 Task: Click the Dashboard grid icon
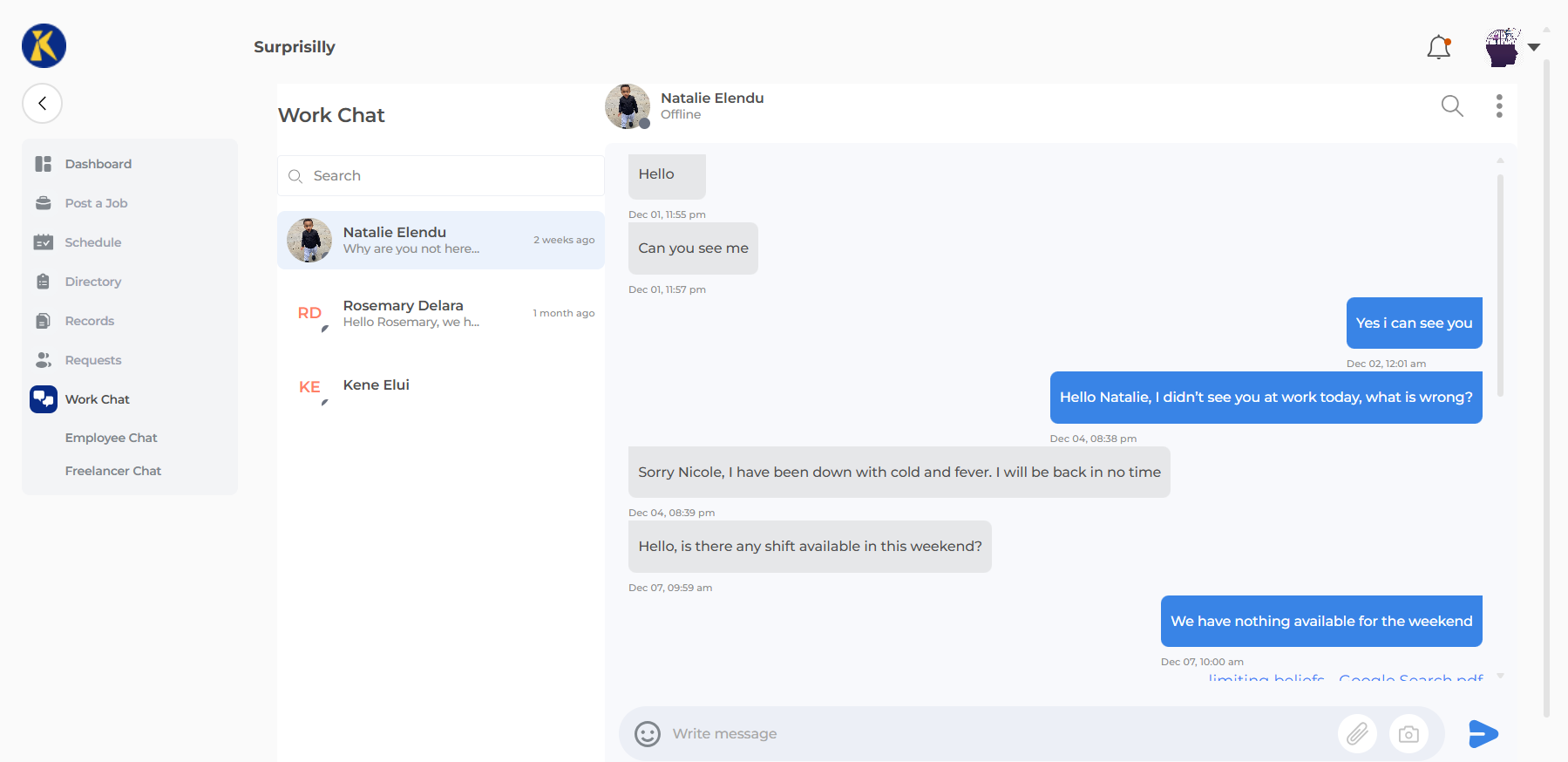44,164
